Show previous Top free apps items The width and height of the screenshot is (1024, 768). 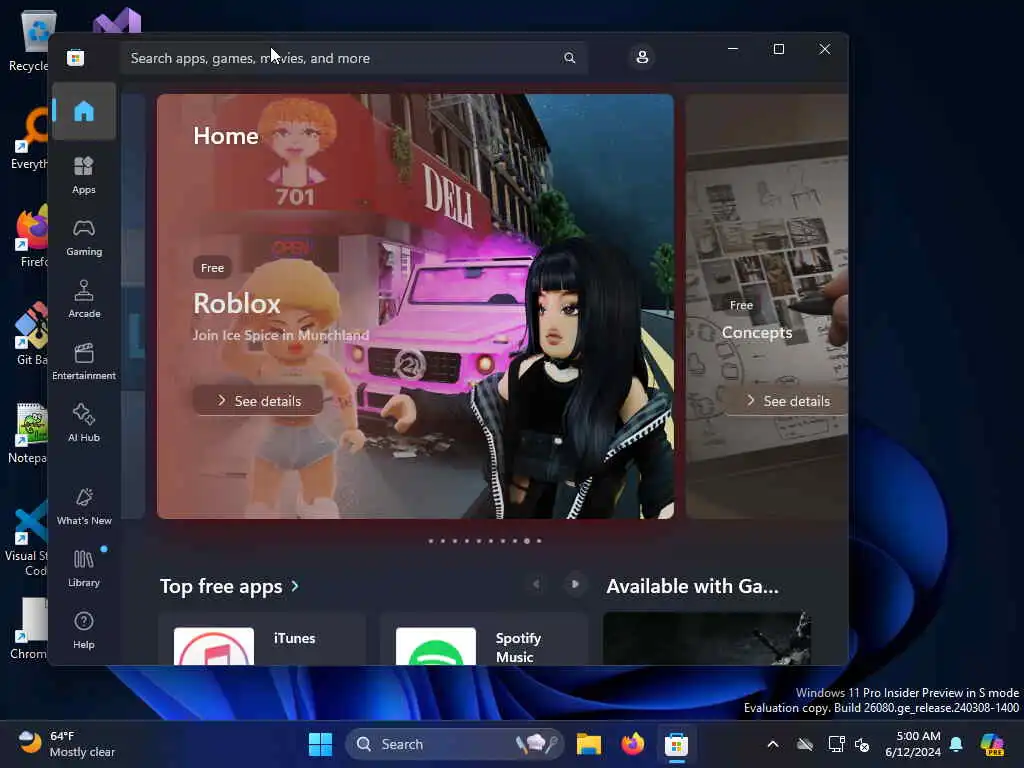click(536, 584)
